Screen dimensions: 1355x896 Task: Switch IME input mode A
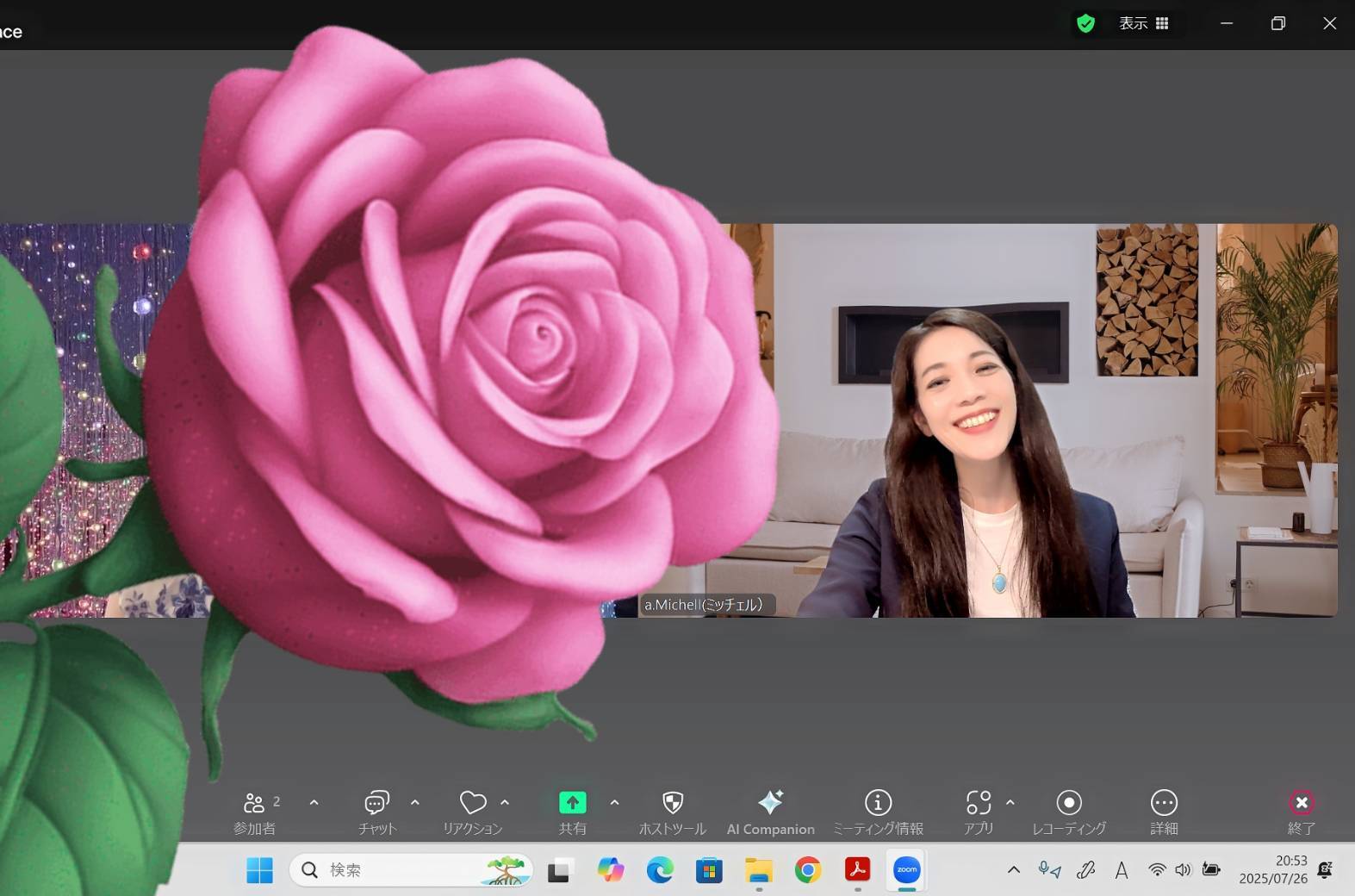(1122, 870)
